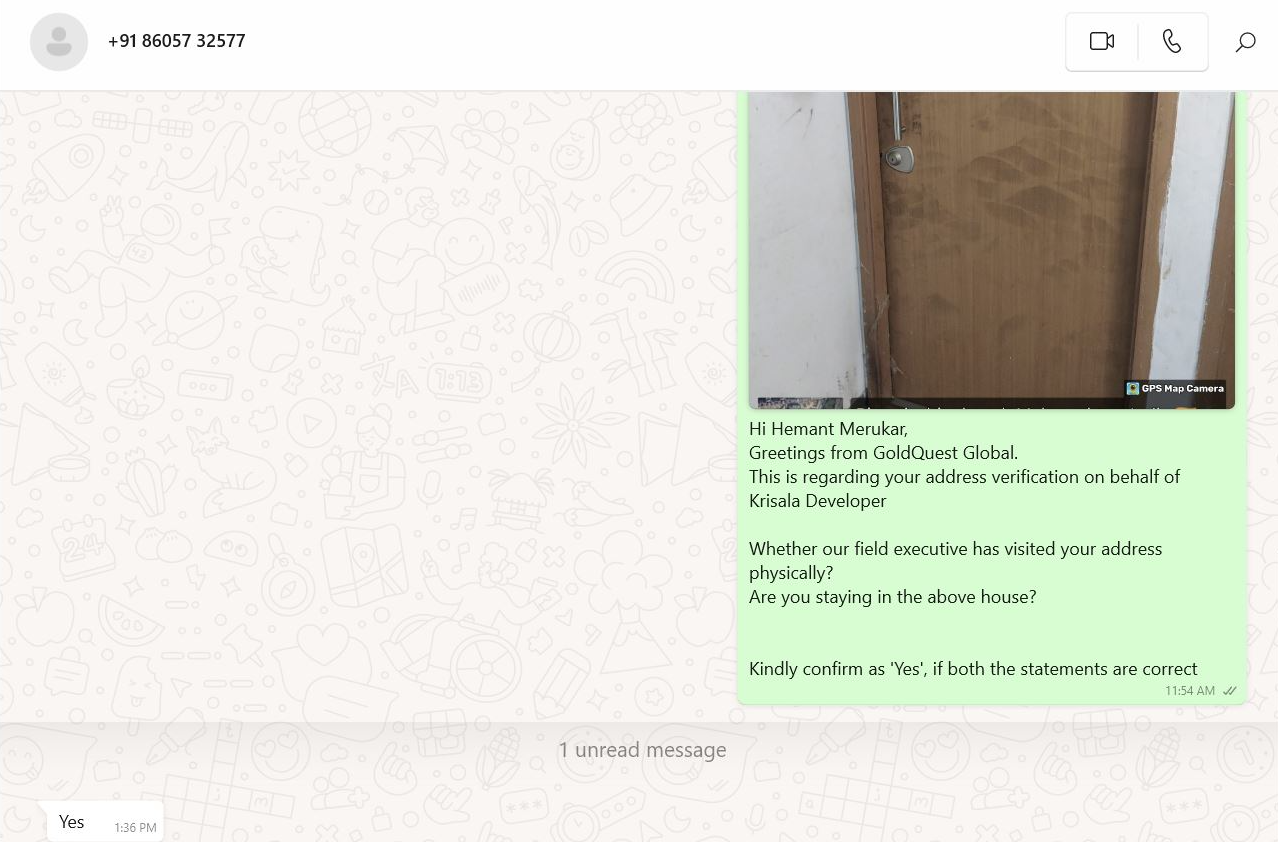Open contact info for +91 86057 32577

pyautogui.click(x=177, y=41)
